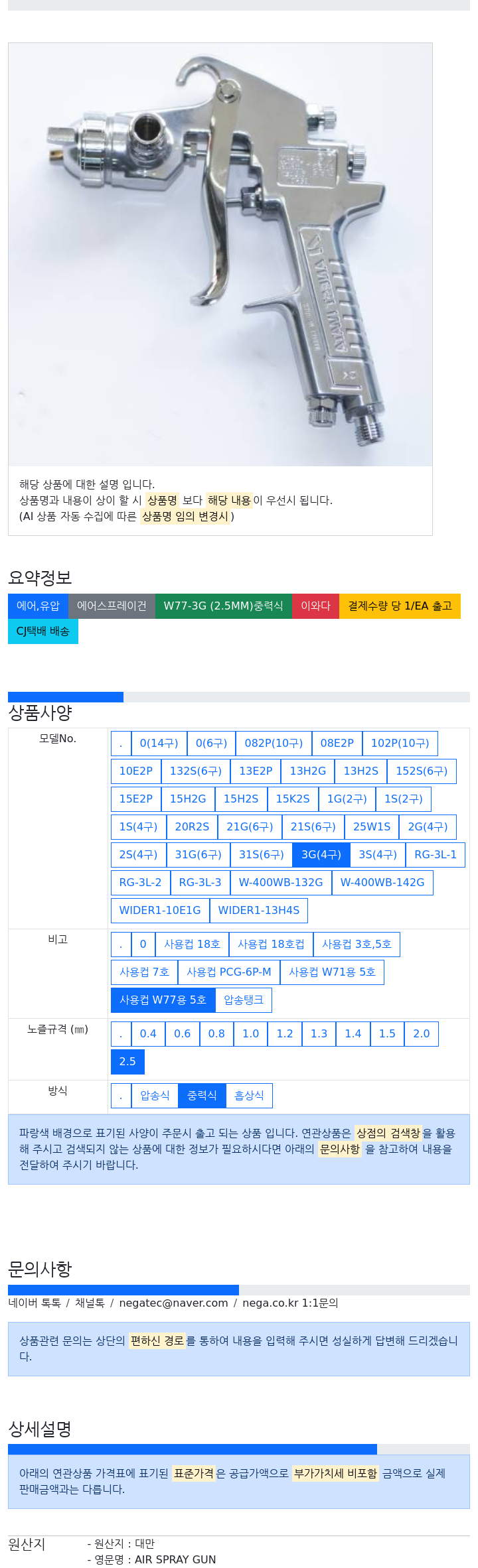Viewport: 478px width, 1568px height.
Task: Choose the 중력식 method
Action: pos(202,1096)
